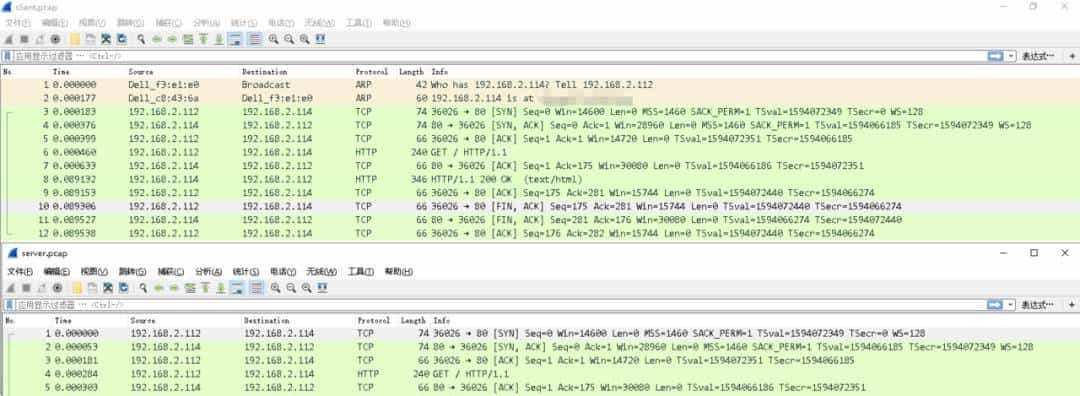Viewport: 1080px width, 396px height.
Task: Select packet 6 GET / HTTP/1.1 in client.pcap
Action: point(540,152)
